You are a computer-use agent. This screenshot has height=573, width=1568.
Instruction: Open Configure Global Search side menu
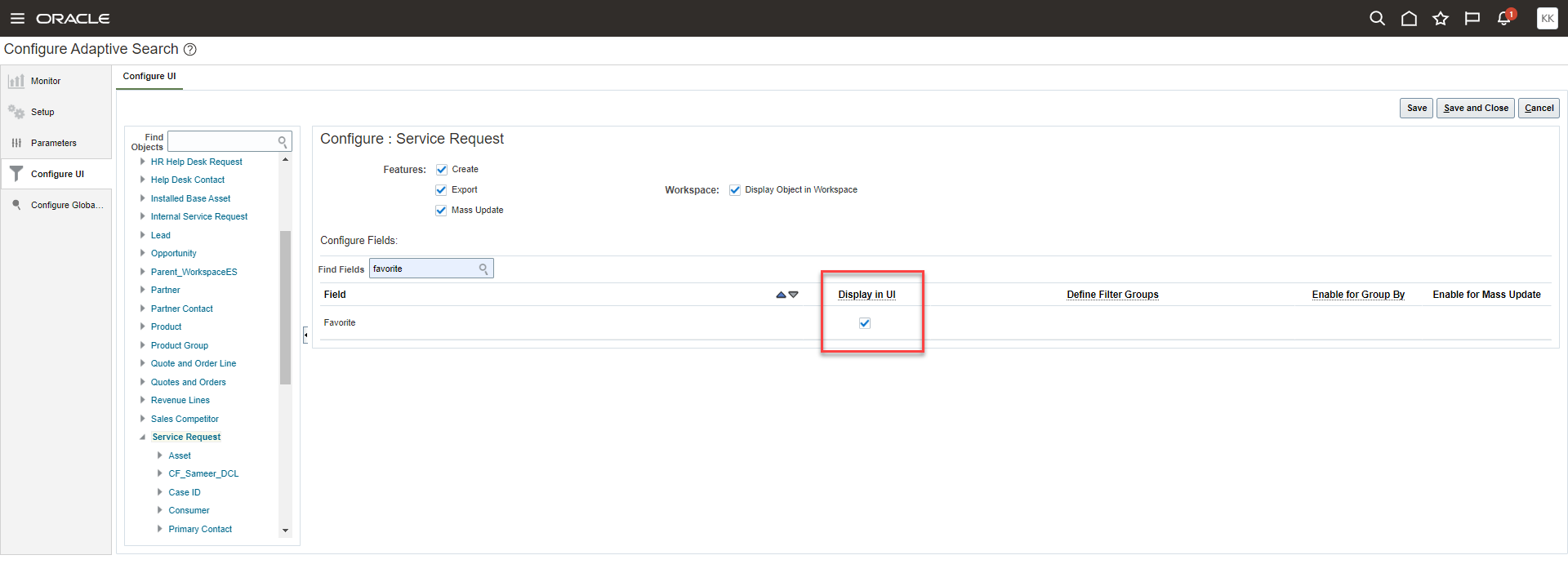click(67, 206)
